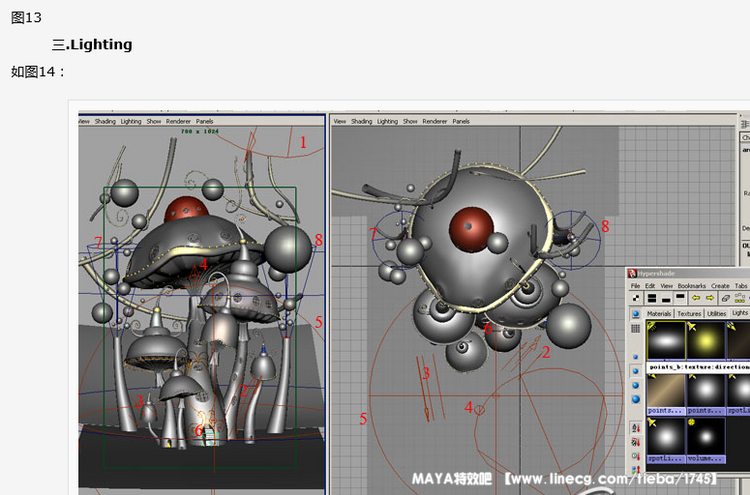Choose the extra large swatch size sphere

[x=636, y=399]
